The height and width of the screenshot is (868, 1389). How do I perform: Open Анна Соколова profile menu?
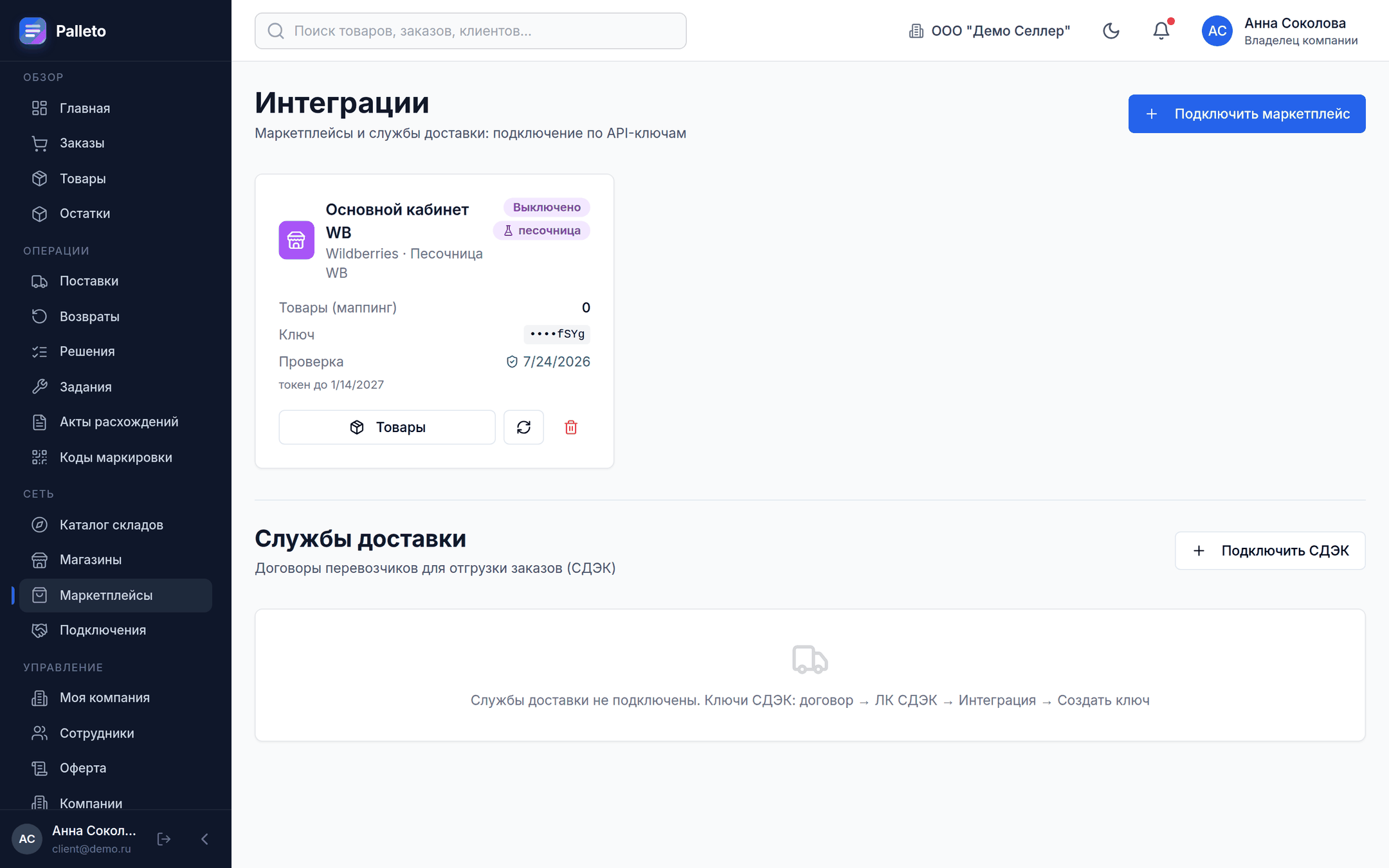point(1280,31)
